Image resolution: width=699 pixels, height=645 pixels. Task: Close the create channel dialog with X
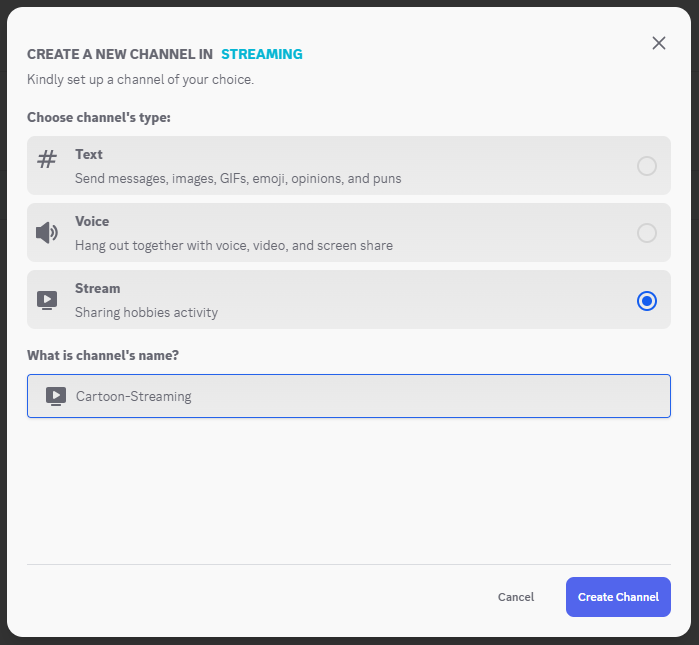[658, 43]
